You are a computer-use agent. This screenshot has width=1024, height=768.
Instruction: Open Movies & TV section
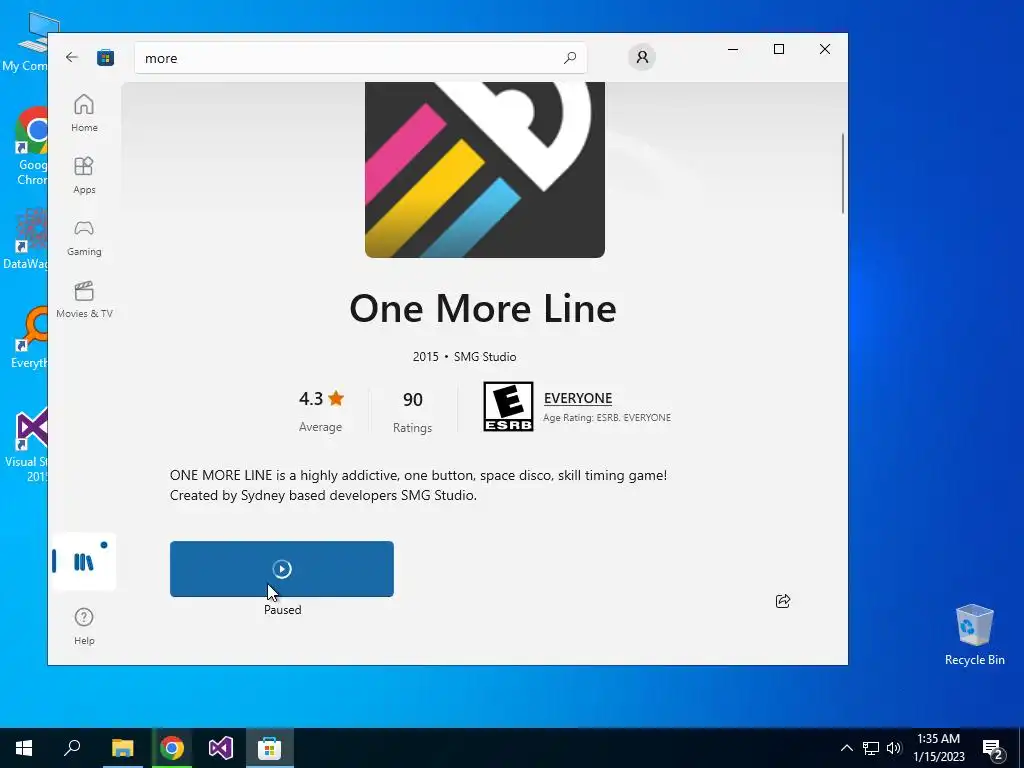click(84, 300)
